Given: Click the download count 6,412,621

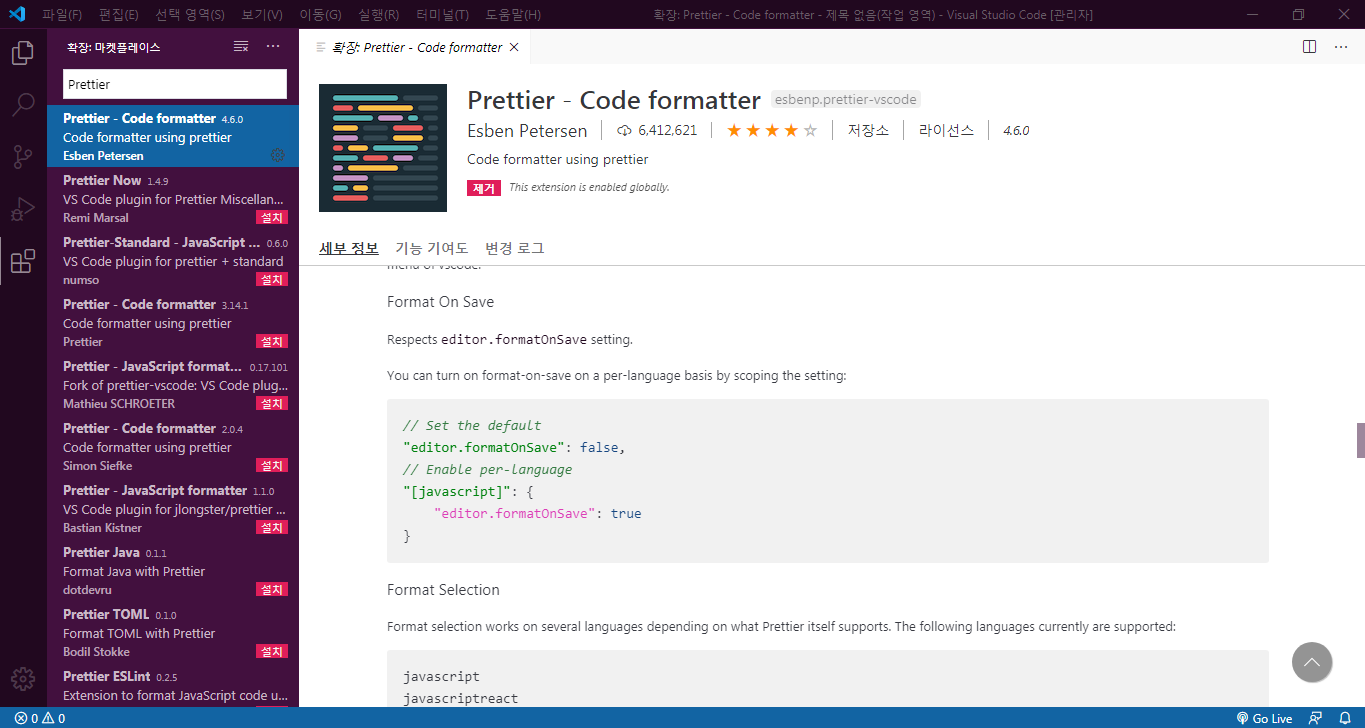Looking at the screenshot, I should 657,130.
